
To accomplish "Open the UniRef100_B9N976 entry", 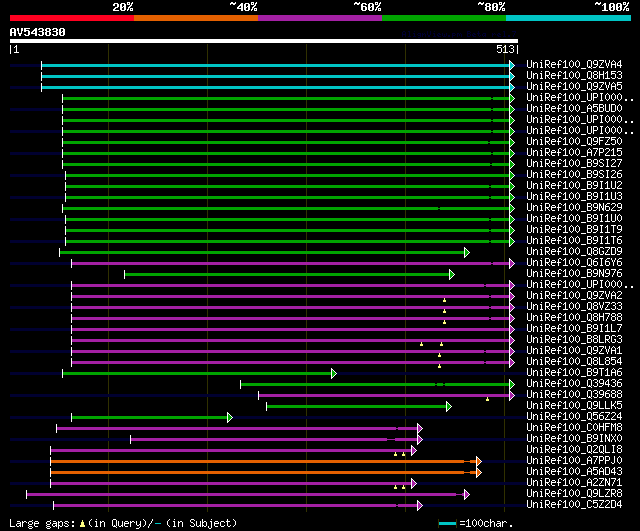I will click(x=574, y=273).
